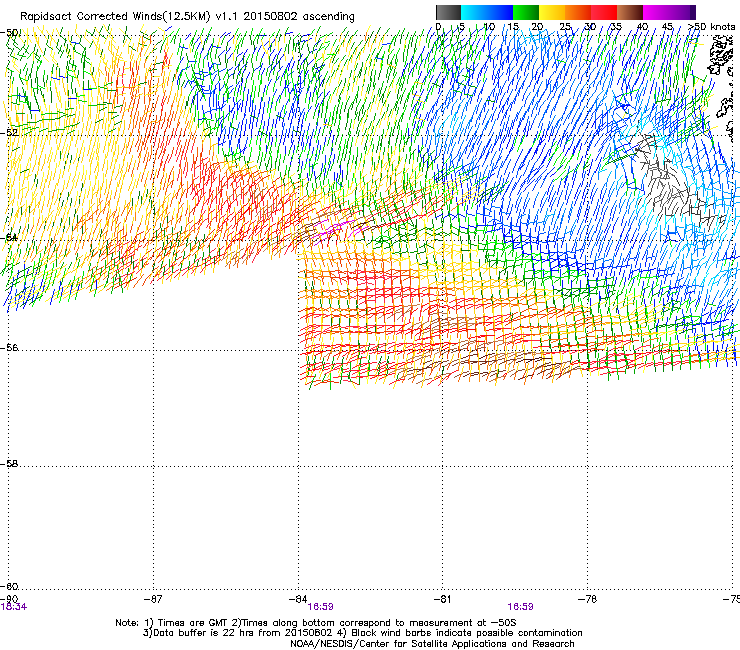Screen dimensions: 740x650
Task: Click the '-52' latitude axis label
Action: [9, 132]
